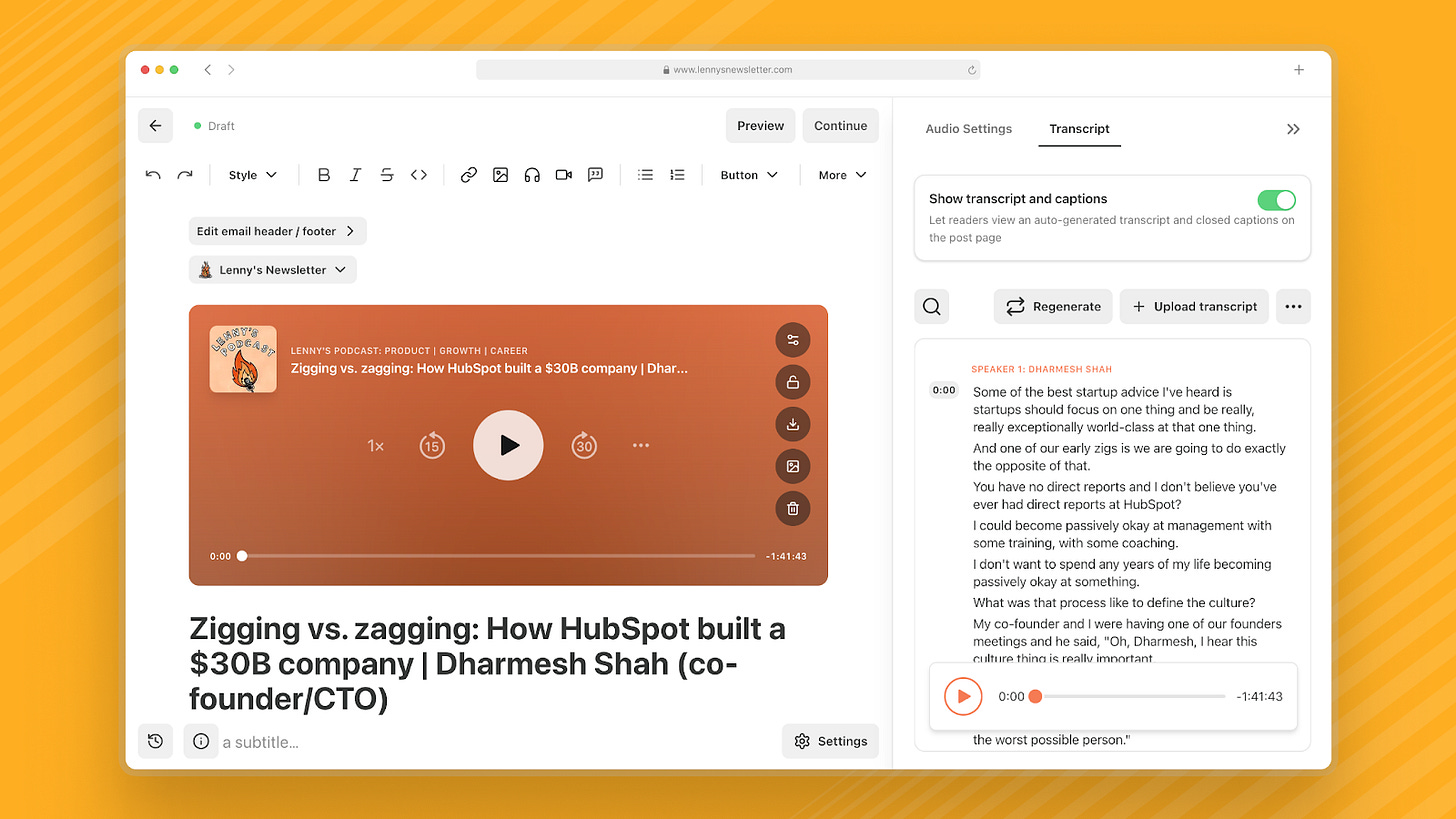Screen dimensions: 1456x819
Task: Download the podcast audio file
Action: coord(793,424)
